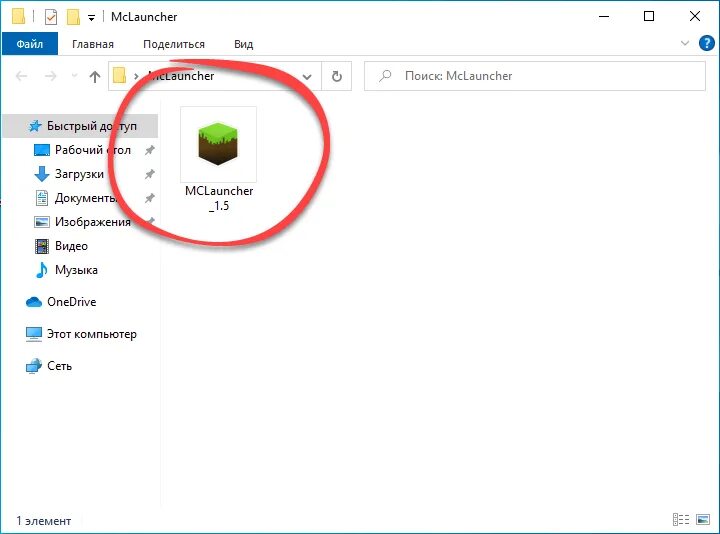Switch to the Вид ribbon tab
This screenshot has width=720, height=534.
pyautogui.click(x=243, y=44)
